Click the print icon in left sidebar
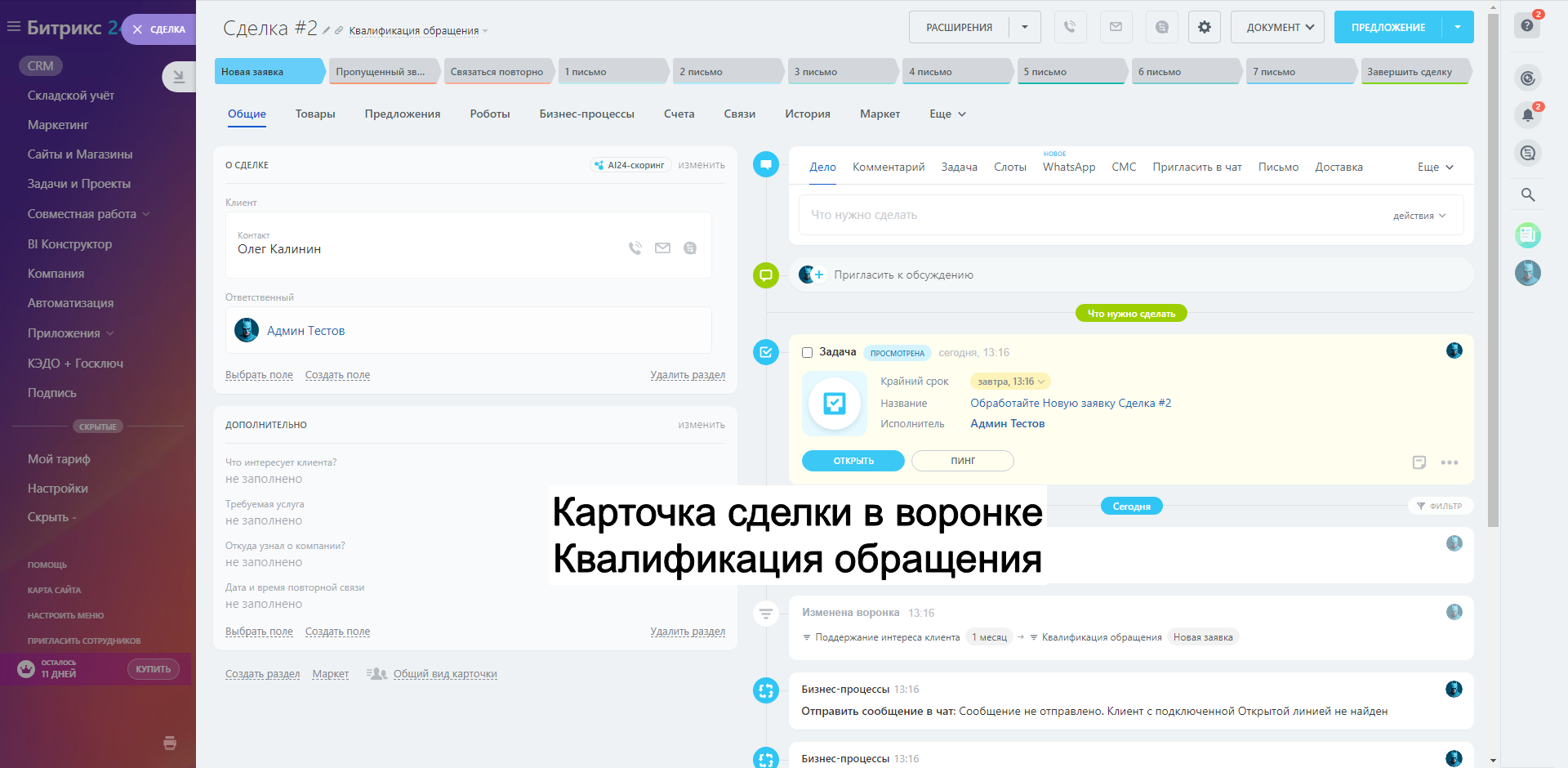1568x768 pixels. click(x=170, y=743)
